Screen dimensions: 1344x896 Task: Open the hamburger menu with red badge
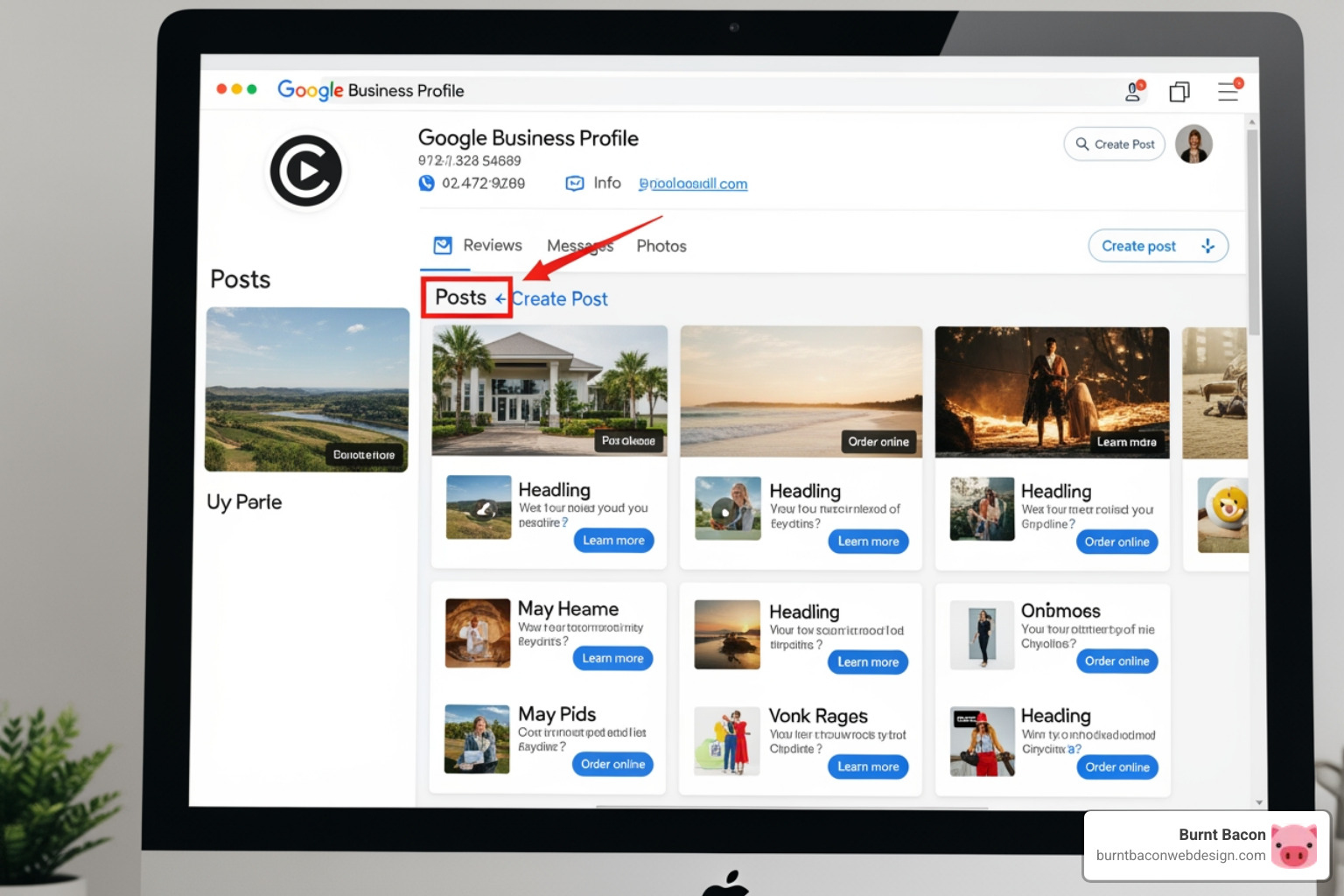pyautogui.click(x=1229, y=90)
